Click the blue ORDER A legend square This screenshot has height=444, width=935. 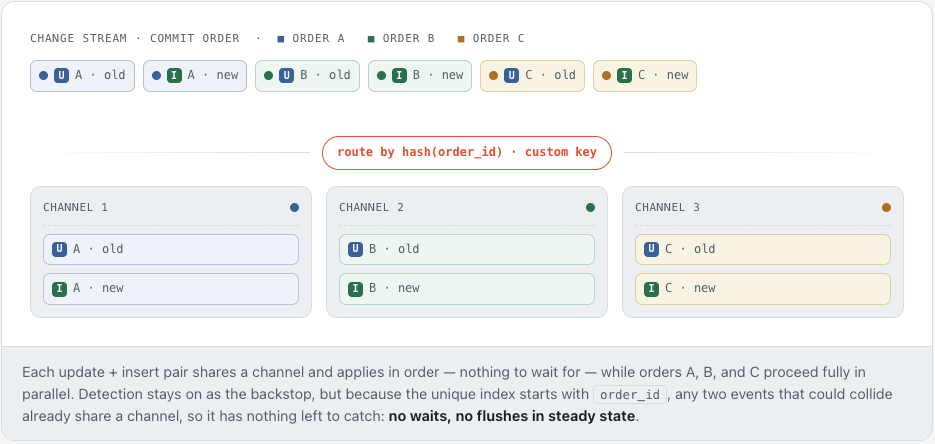[x=281, y=39]
